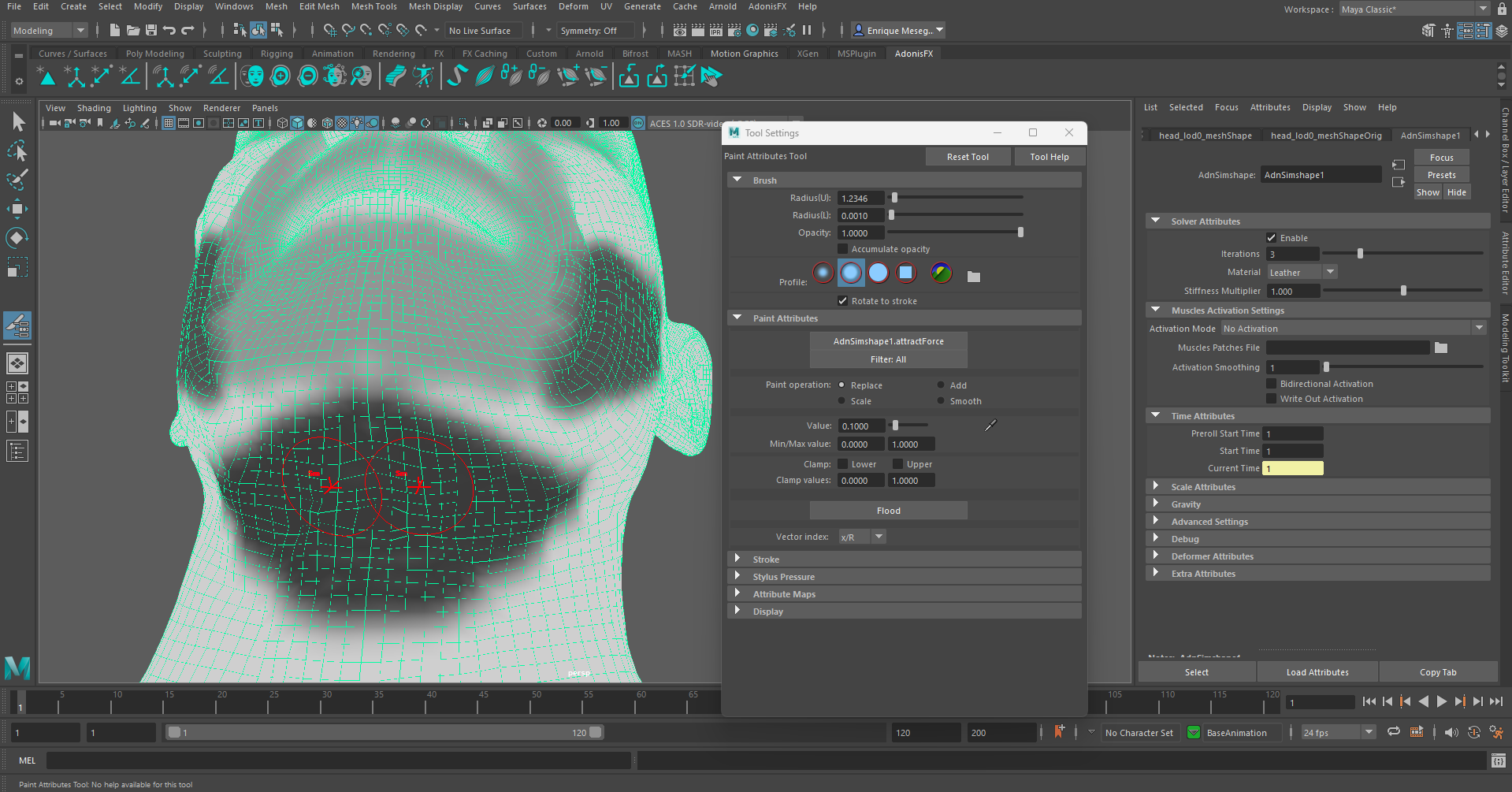Viewport: 1512px width, 792px height.
Task: Click the Save Scene disk icon
Action: tap(151, 30)
